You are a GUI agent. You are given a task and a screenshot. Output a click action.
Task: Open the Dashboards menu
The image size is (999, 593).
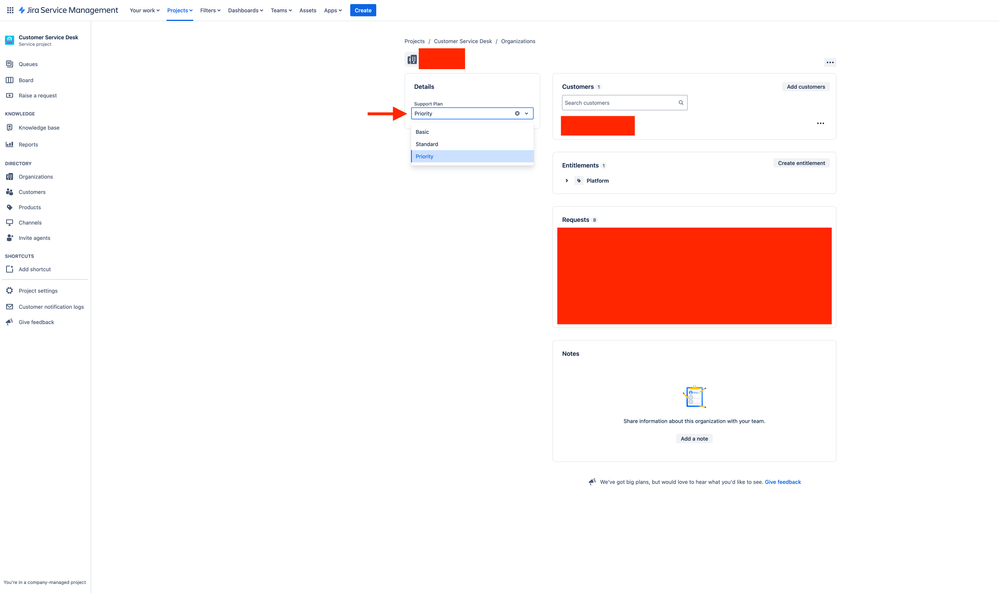pyautogui.click(x=243, y=10)
